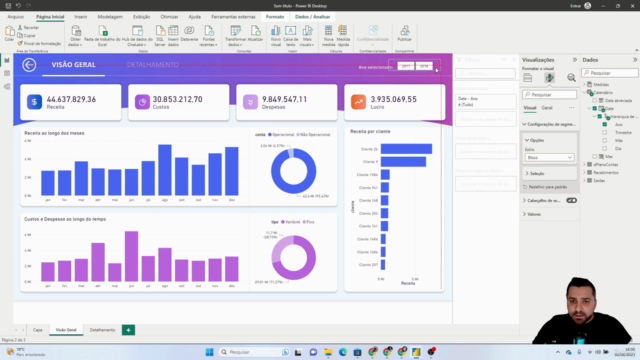Switch to the Exibição ribbon tab
Viewport: 640px width, 360px height.
[x=141, y=17]
